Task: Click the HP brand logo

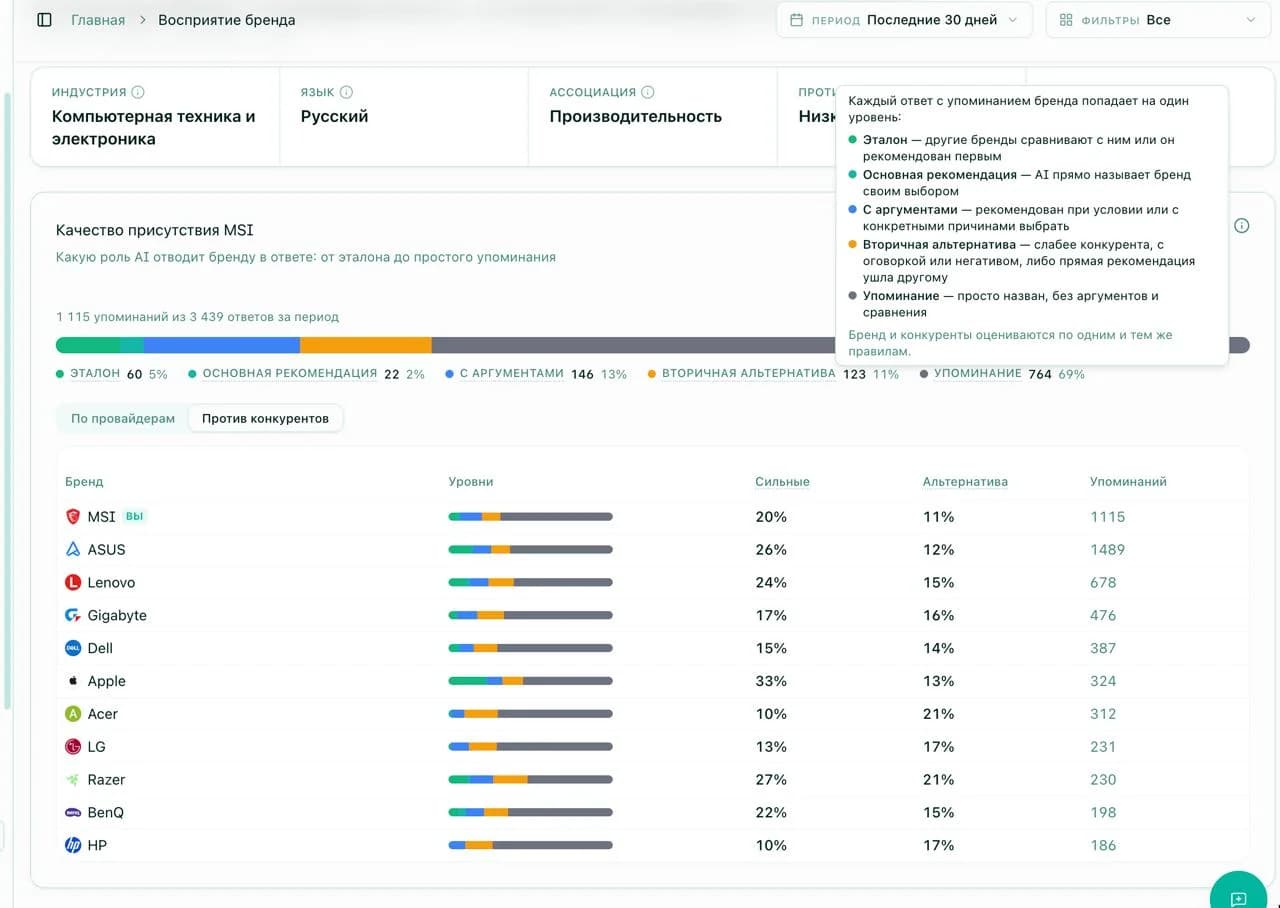Action: 73,846
